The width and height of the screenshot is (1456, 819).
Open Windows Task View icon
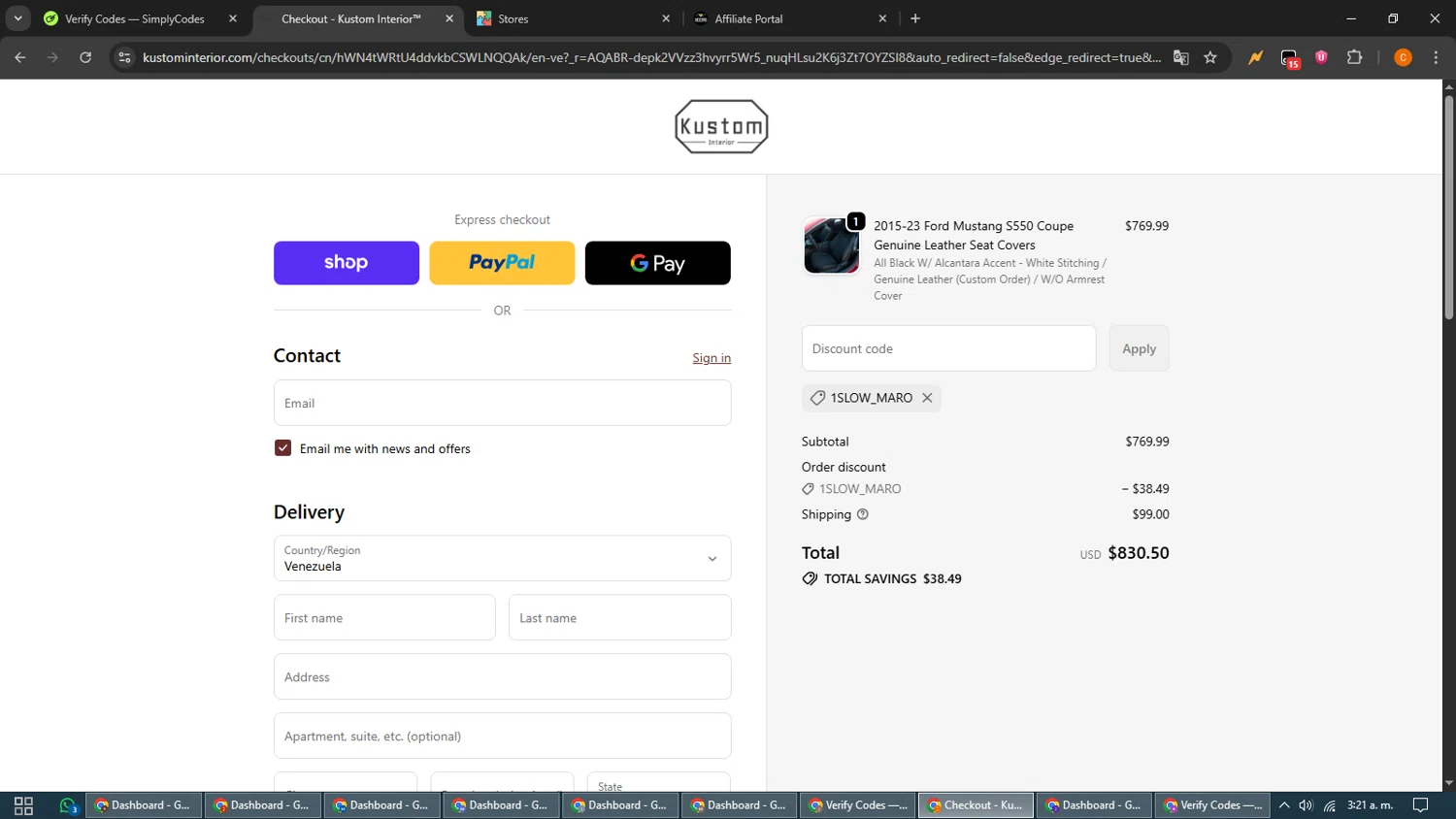click(23, 805)
